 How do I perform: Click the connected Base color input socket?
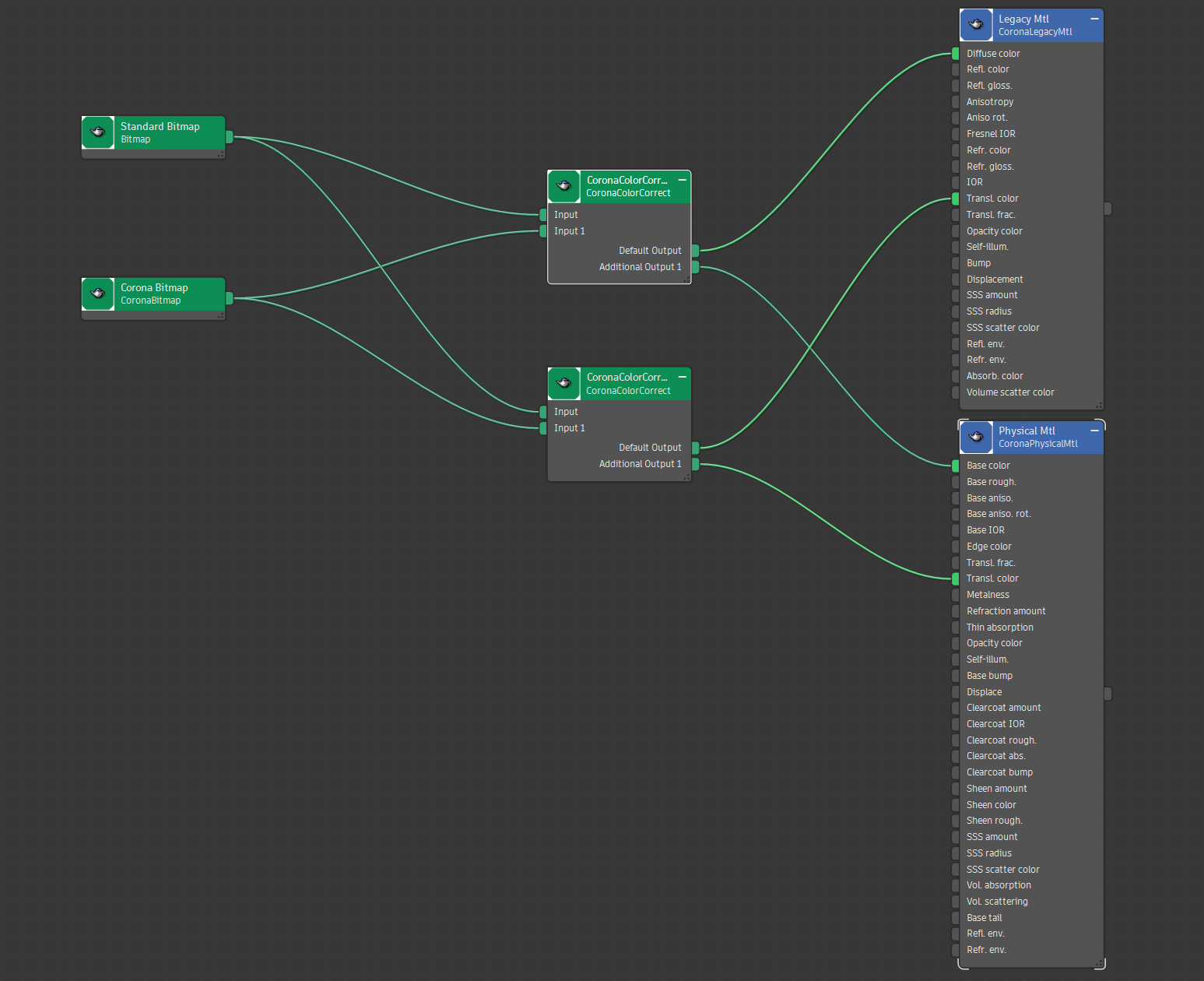(956, 466)
